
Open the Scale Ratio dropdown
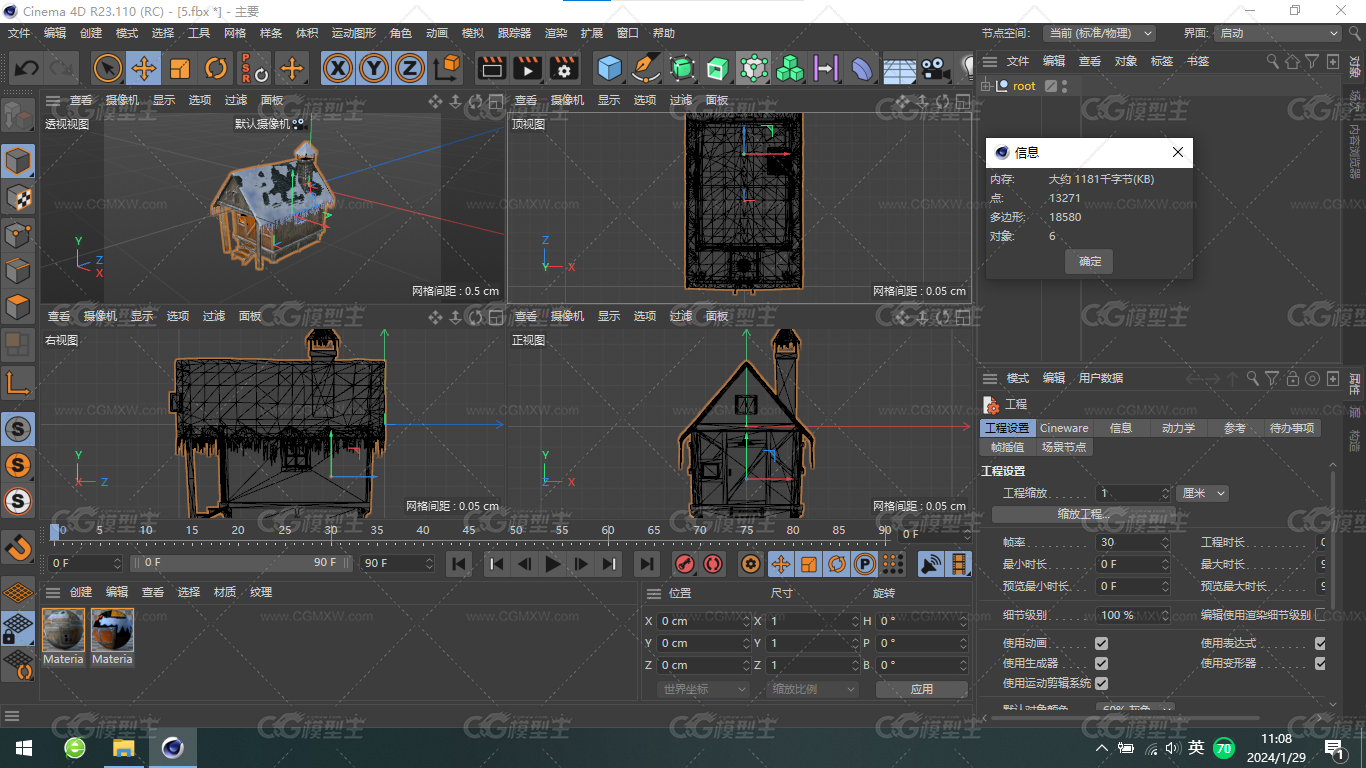[x=814, y=689]
